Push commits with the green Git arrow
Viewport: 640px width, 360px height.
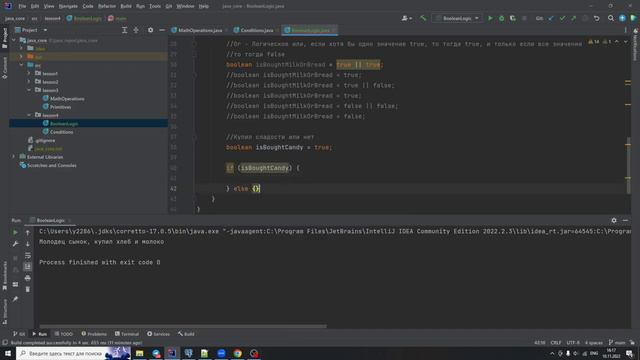tap(573, 18)
